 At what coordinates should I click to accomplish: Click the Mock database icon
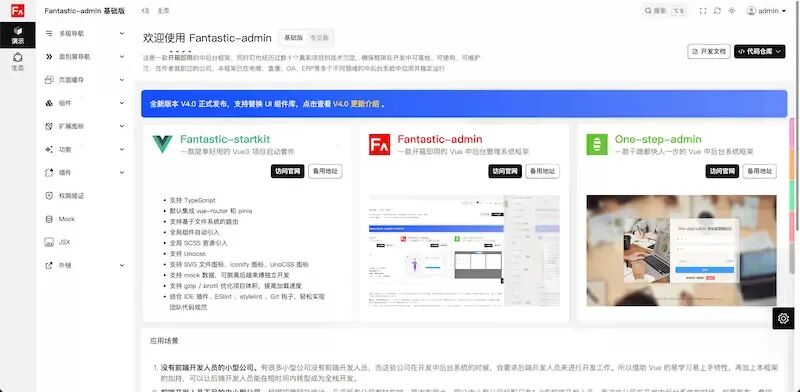[49, 219]
